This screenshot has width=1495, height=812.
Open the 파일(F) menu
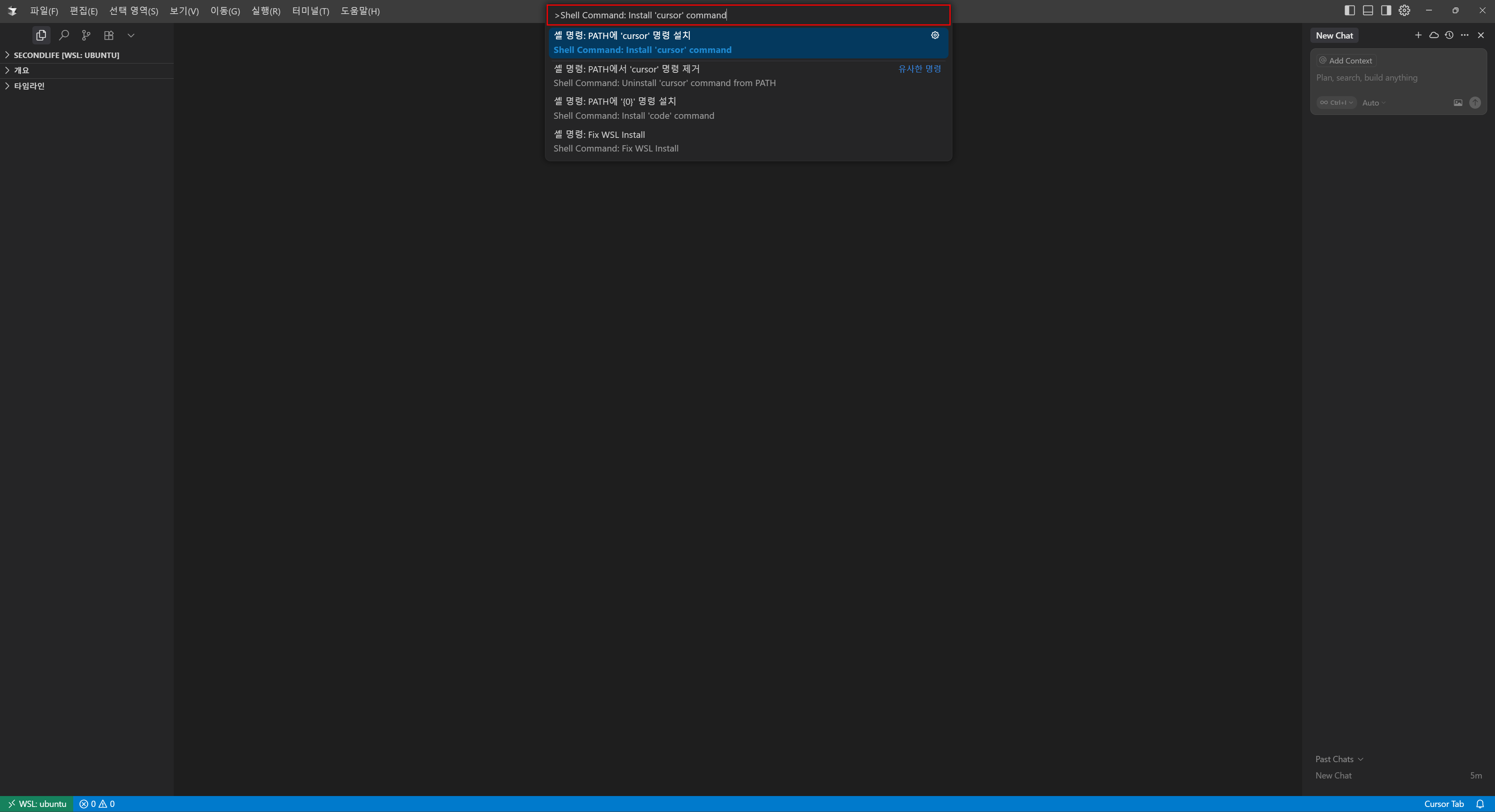44,11
